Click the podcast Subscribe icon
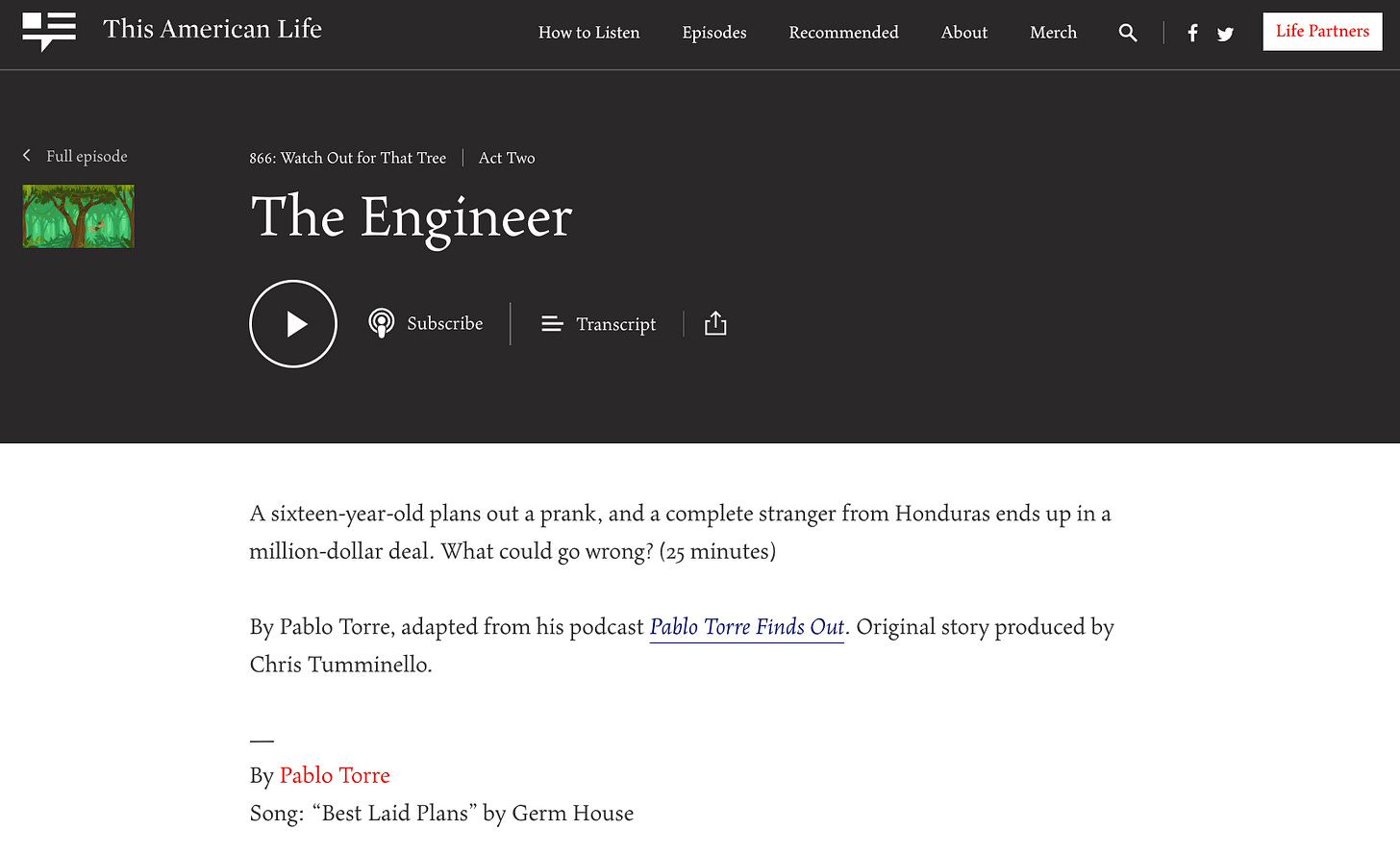Screen dimensions: 1400x855 (x=382, y=323)
